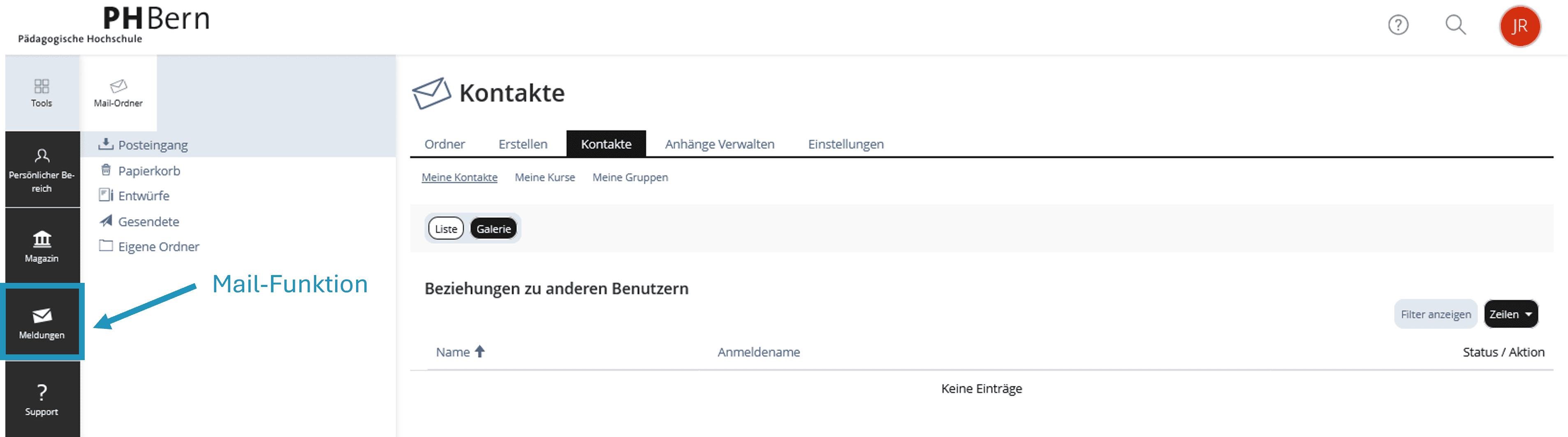Image resolution: width=1568 pixels, height=437 pixels.
Task: Open the Zeilen dropdown
Action: pyautogui.click(x=1511, y=313)
